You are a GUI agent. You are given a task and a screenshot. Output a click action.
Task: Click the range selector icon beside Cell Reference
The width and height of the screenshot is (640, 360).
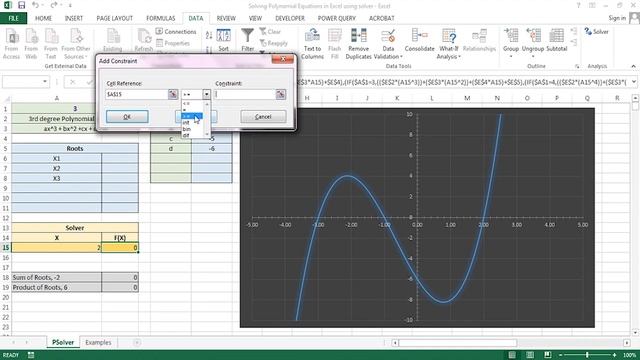[x=173, y=94]
